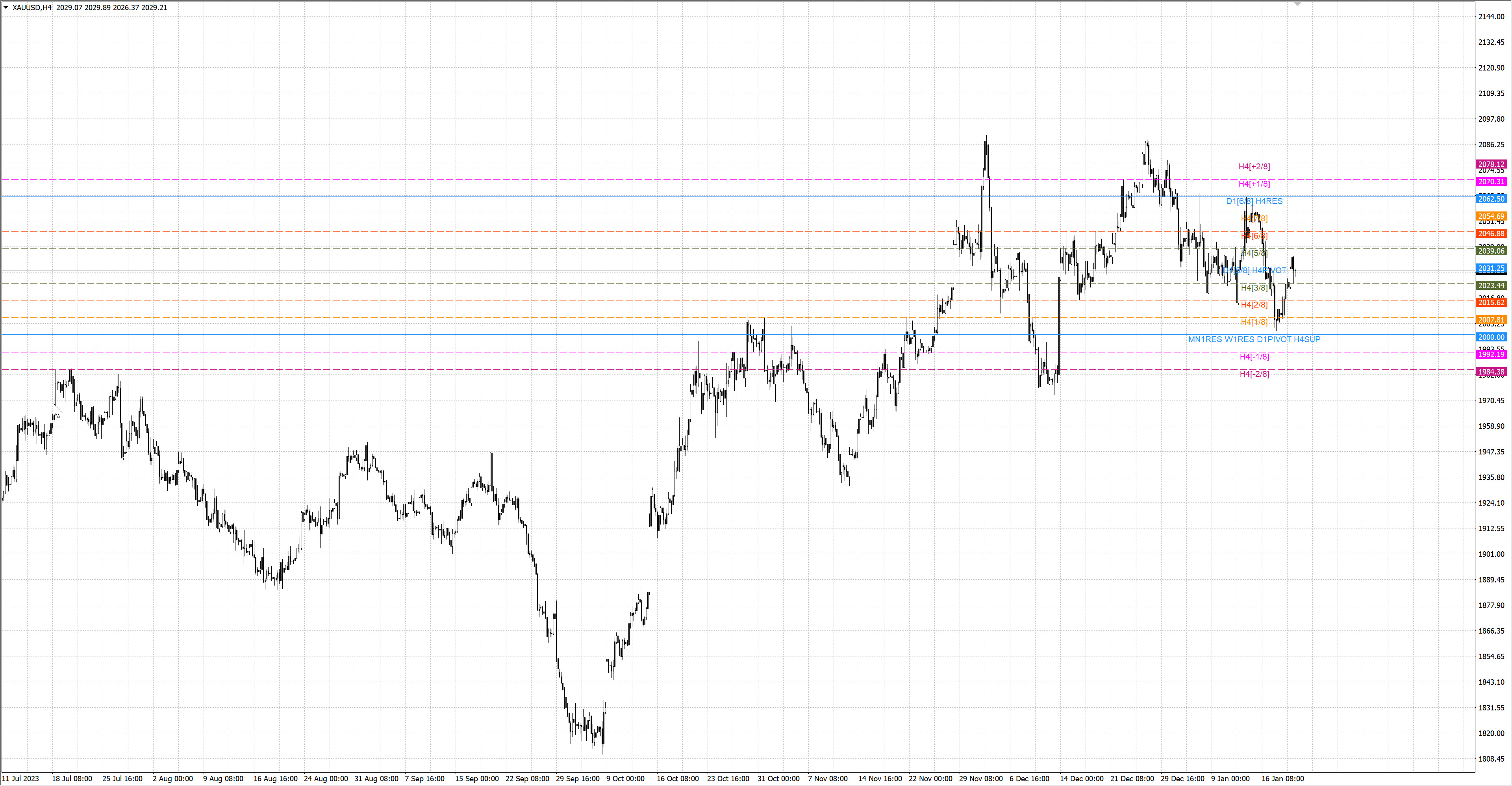This screenshot has width=1512, height=786.
Task: Click MN1RES W1RES D1PIVOT H4SUP label
Action: point(1254,339)
